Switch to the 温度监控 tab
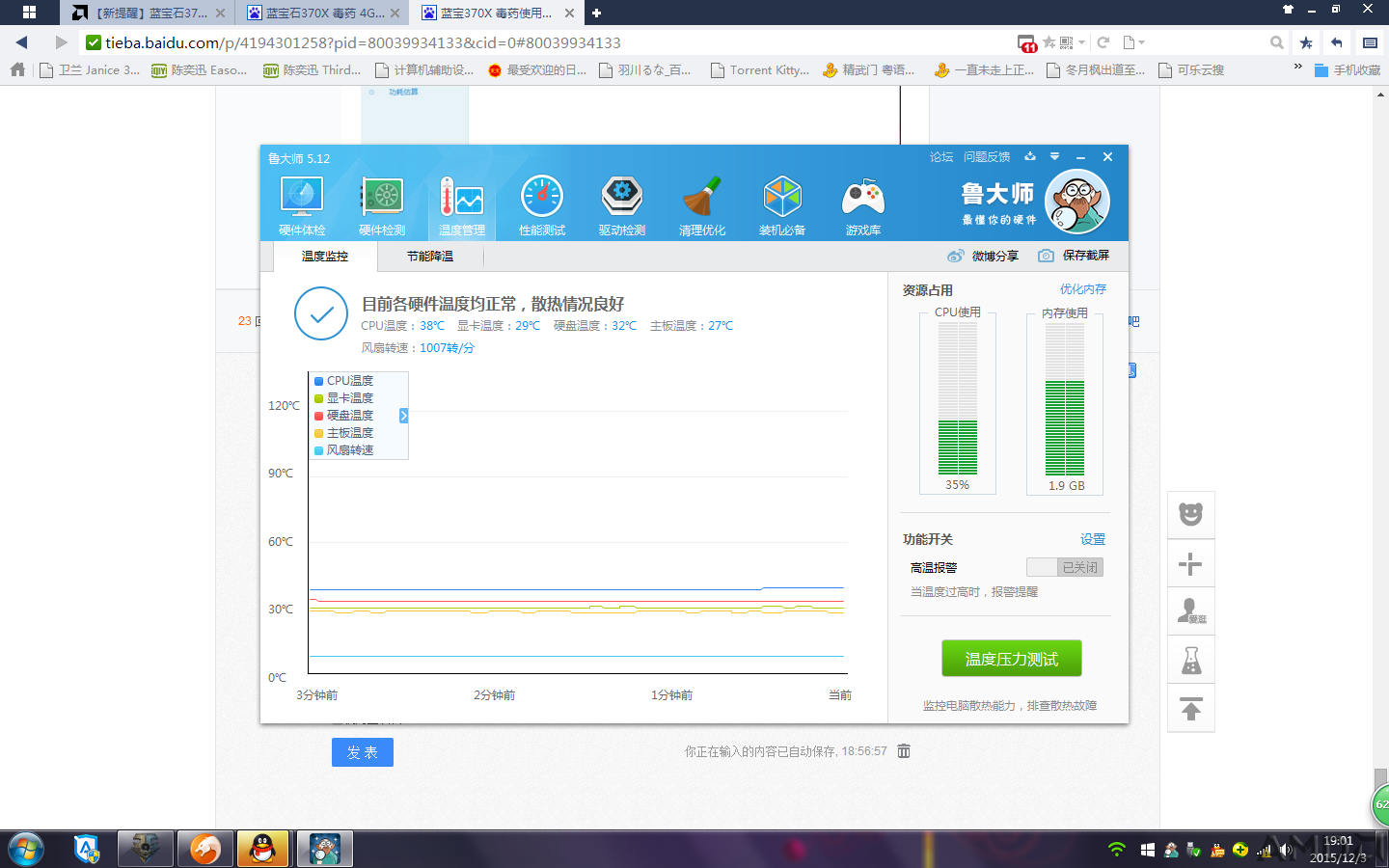This screenshot has height=868, width=1389. coord(325,256)
